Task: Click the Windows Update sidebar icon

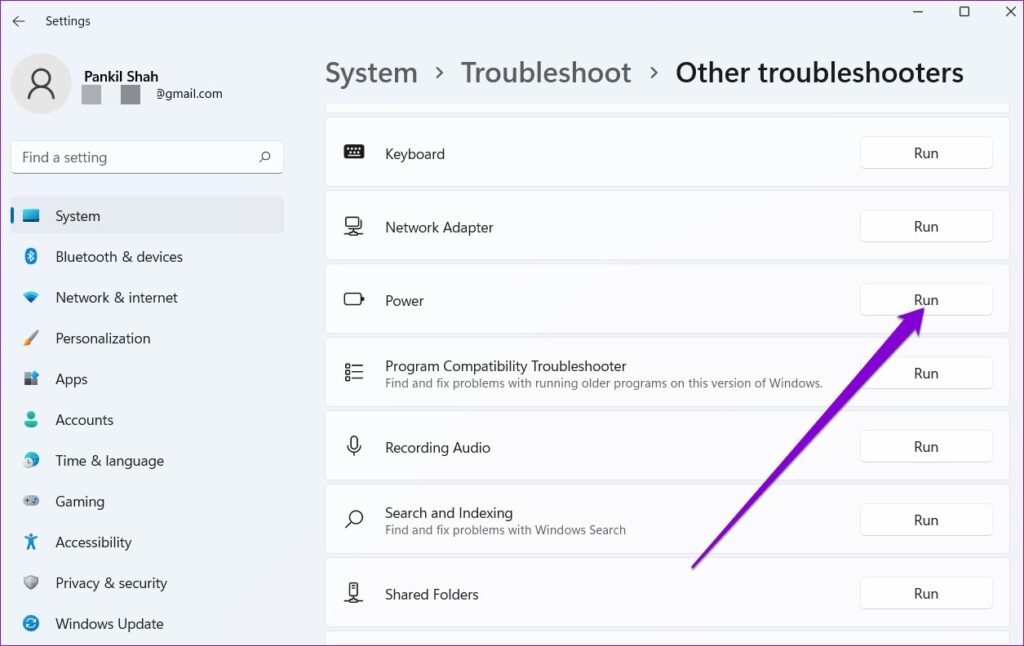Action: point(31,623)
